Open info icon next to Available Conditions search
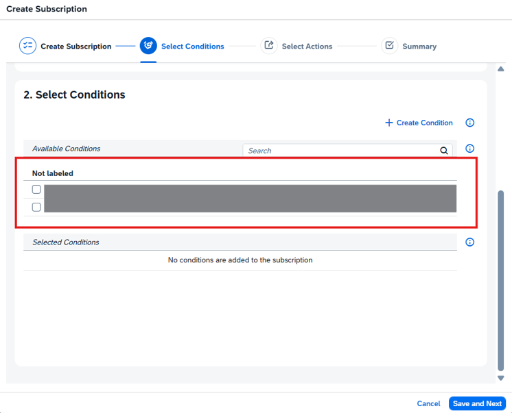512x413 pixels. (x=470, y=149)
